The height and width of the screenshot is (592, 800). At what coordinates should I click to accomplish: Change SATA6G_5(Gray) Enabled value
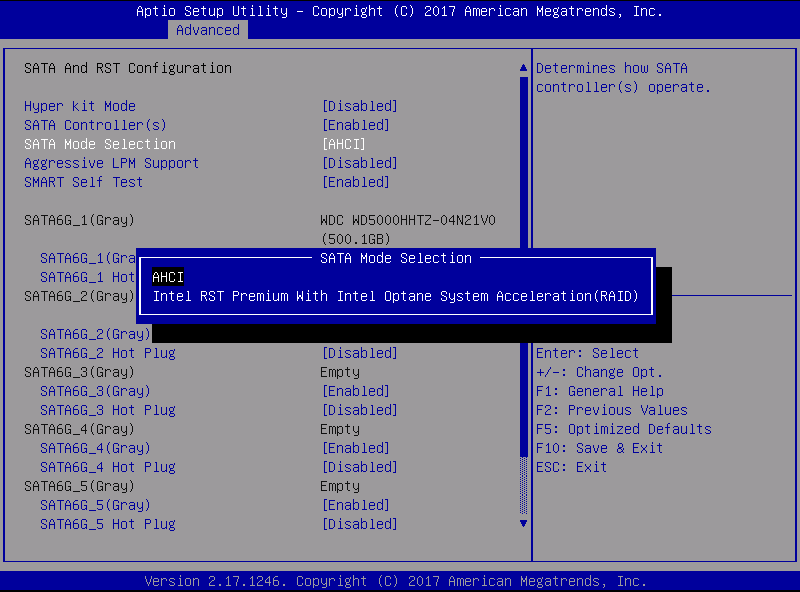pos(356,505)
